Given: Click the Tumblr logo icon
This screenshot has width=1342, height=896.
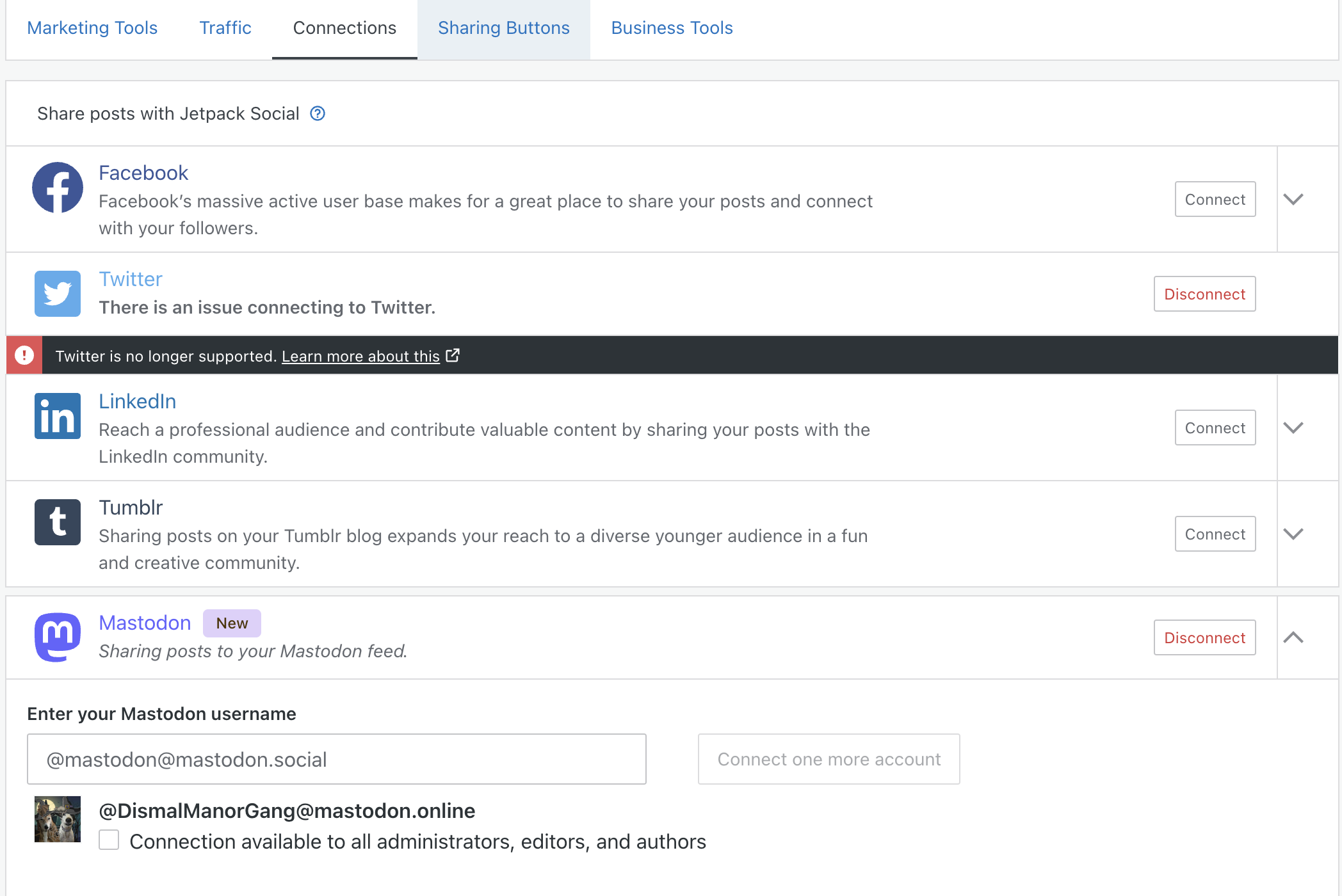Looking at the screenshot, I should 58,522.
